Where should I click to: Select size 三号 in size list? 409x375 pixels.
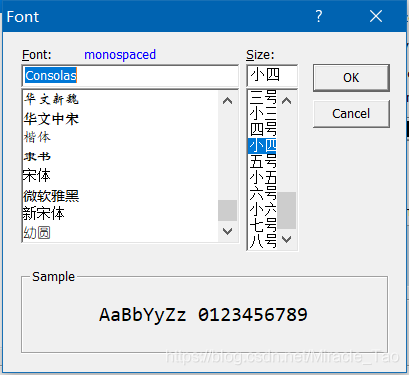[263, 97]
